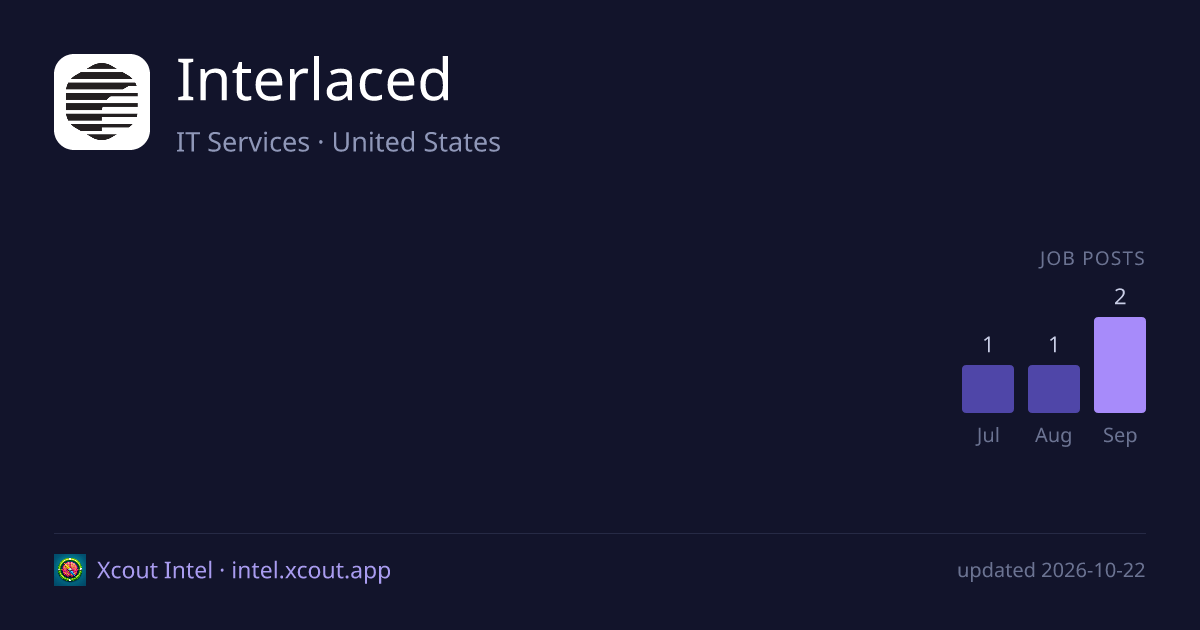Click the August job posts bar
This screenshot has height=630, width=1200.
tap(1054, 389)
